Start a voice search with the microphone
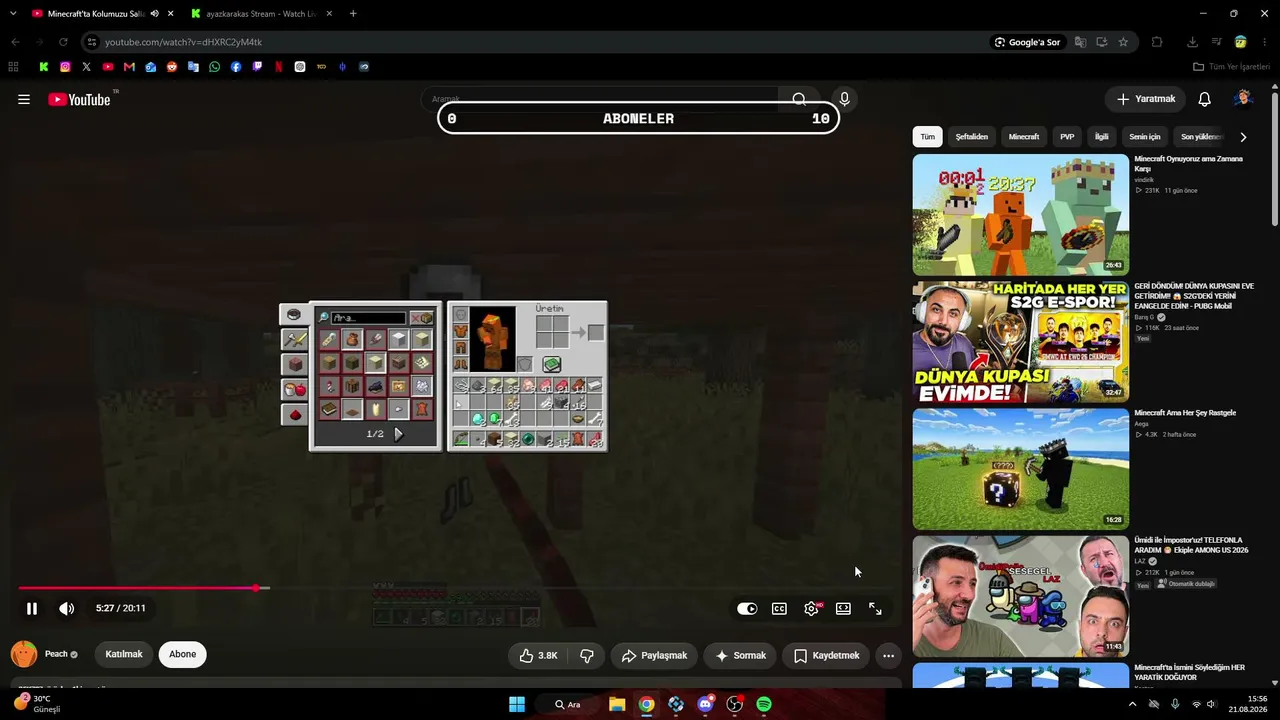The height and width of the screenshot is (720, 1280). [844, 99]
